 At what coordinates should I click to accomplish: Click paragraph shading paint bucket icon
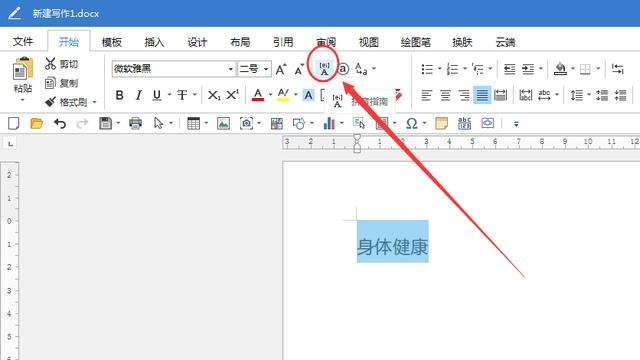point(560,69)
